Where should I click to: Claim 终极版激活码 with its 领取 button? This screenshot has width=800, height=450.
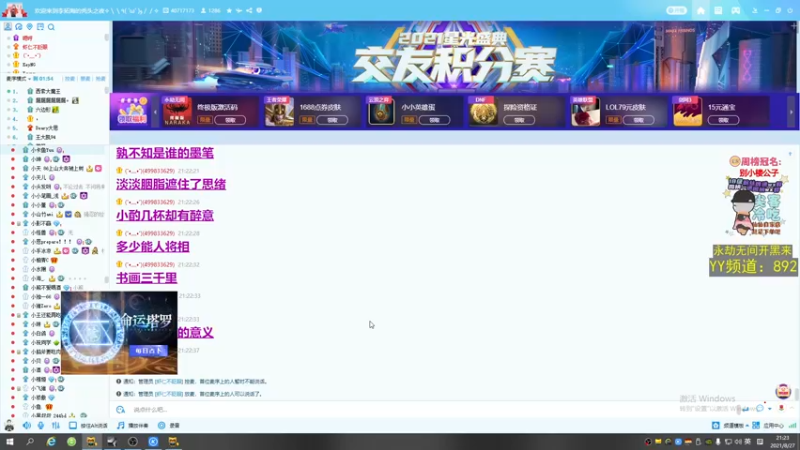point(230,120)
